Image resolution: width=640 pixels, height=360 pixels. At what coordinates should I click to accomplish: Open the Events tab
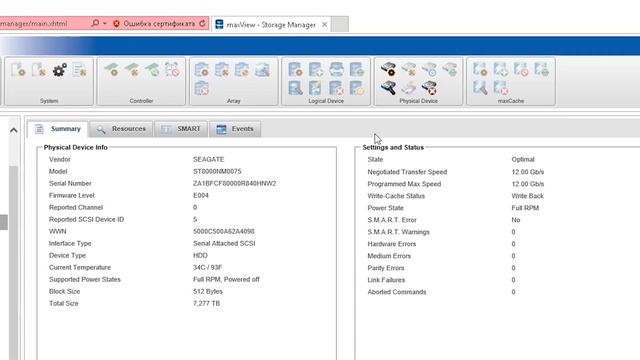(x=235, y=129)
